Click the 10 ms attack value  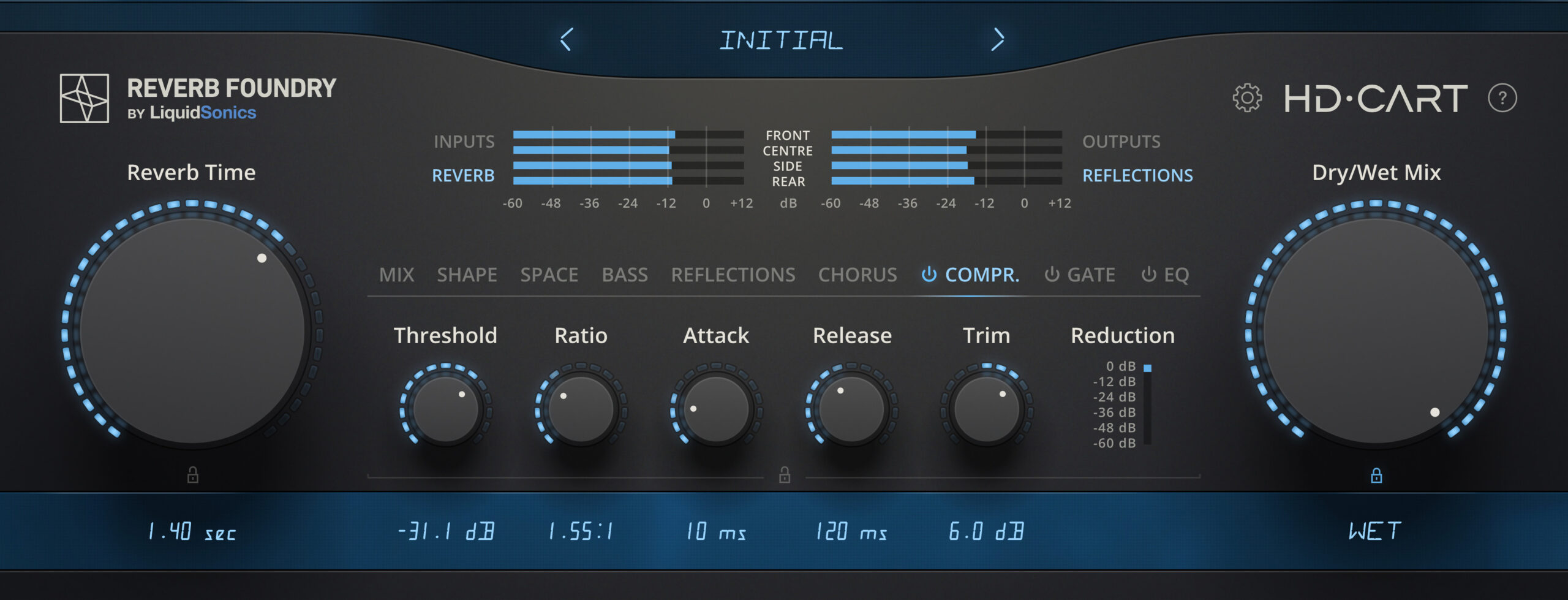click(x=716, y=531)
